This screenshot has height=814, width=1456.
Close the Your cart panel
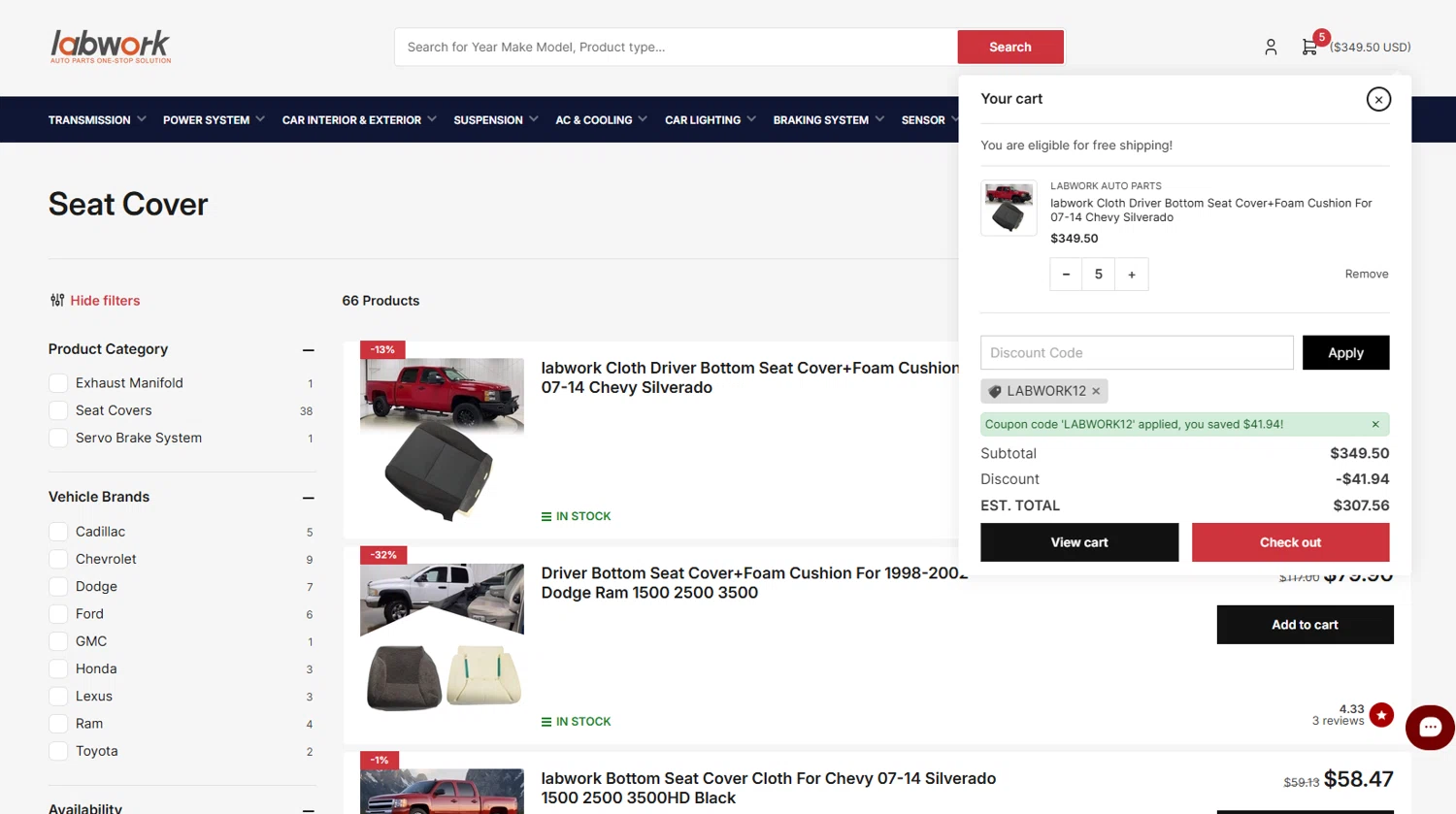pos(1378,99)
